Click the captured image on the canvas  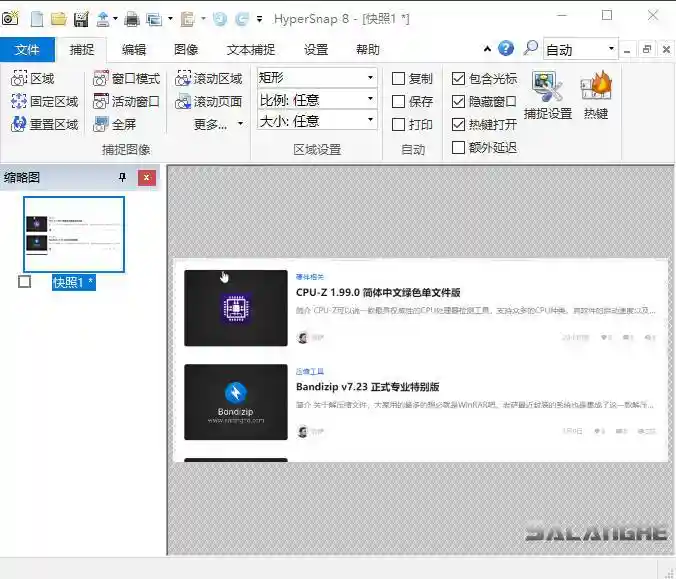421,360
